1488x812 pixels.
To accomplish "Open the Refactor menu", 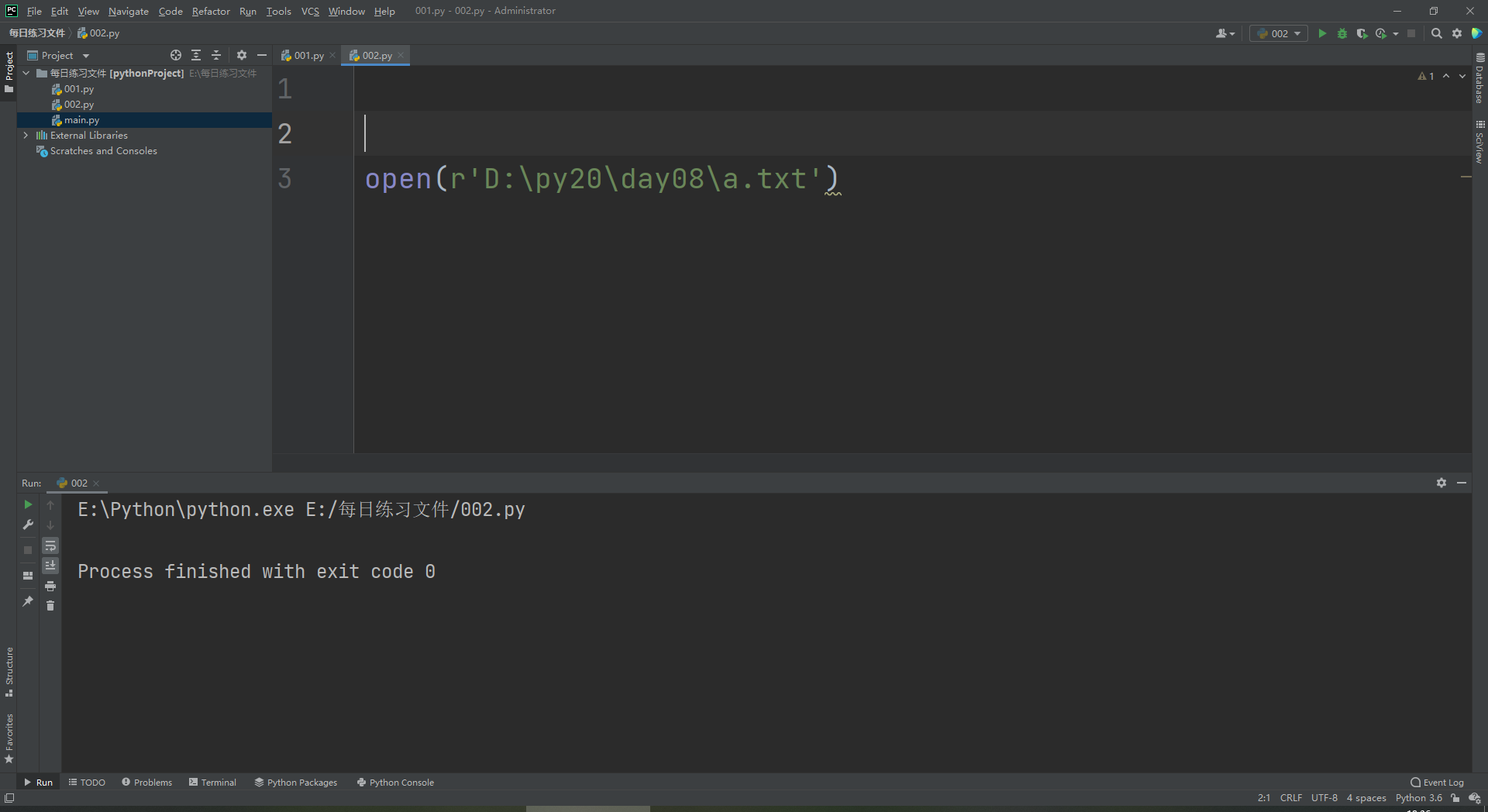I will (x=211, y=11).
